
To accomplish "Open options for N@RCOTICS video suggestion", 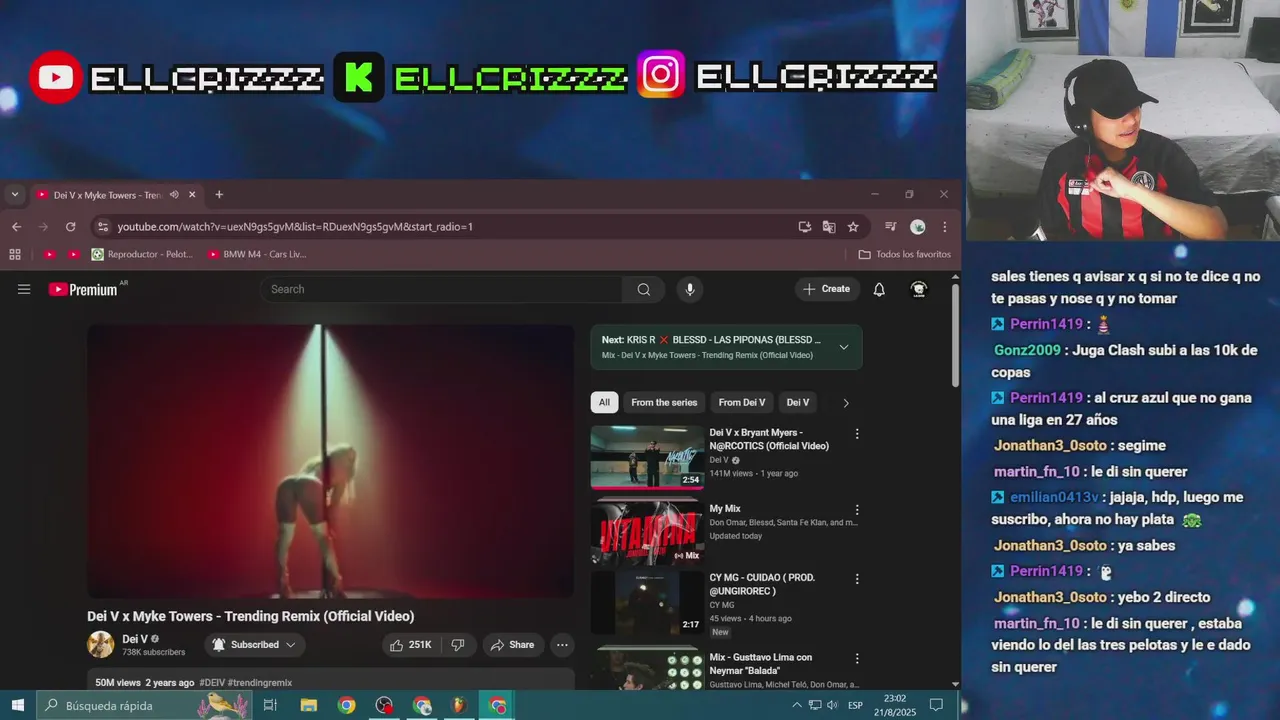I will point(857,434).
